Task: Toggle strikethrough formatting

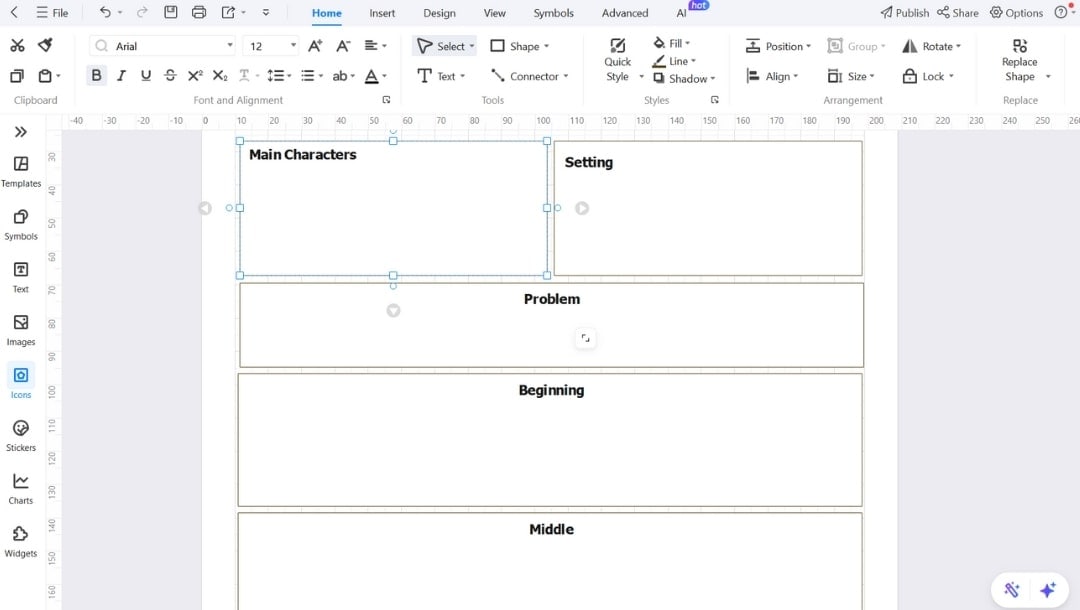Action: 170,75
